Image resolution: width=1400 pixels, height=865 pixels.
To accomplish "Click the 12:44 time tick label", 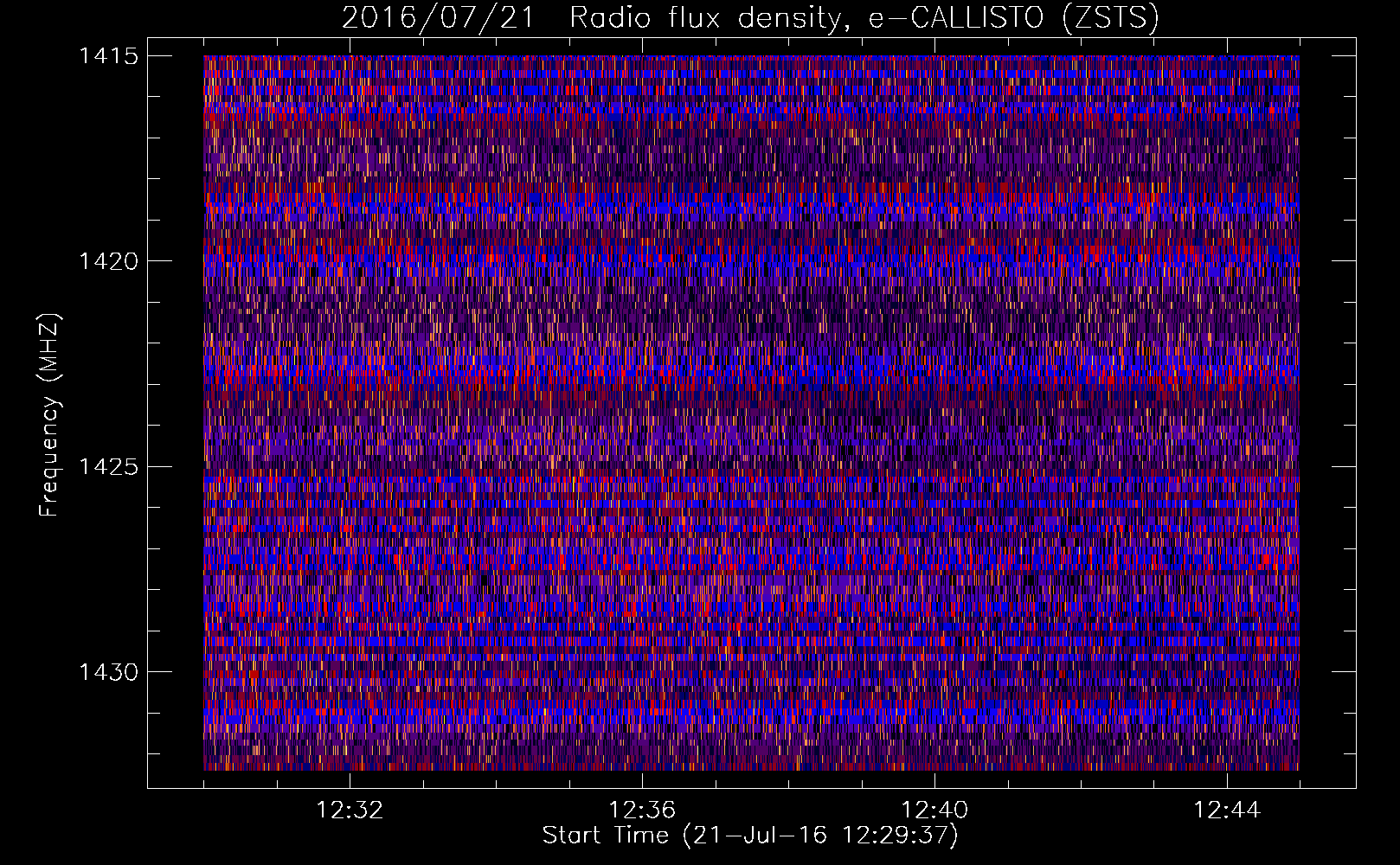I will (1227, 811).
